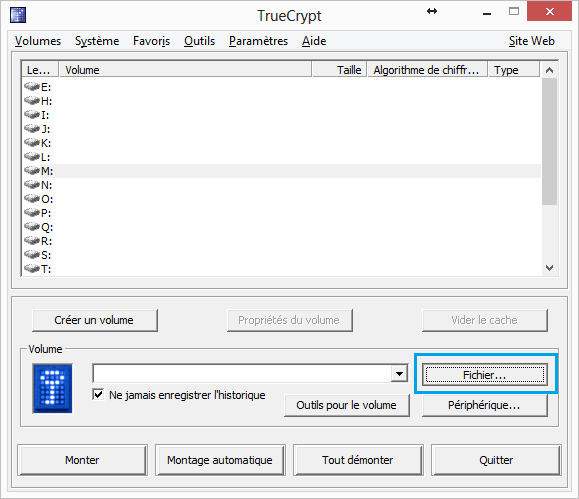Select the P: drive slot icon
The image size is (579, 499).
[32, 213]
